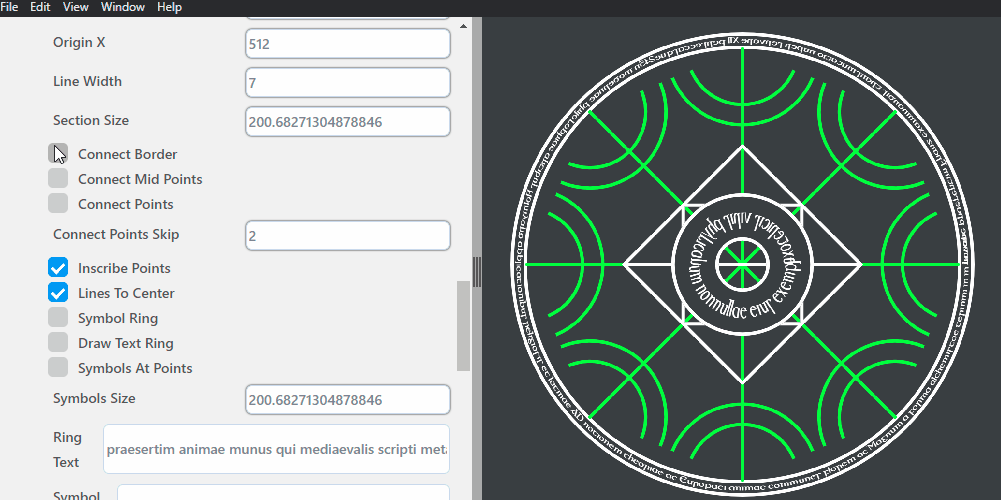The image size is (1001, 500).
Task: Open the Window menu
Action: click(123, 7)
